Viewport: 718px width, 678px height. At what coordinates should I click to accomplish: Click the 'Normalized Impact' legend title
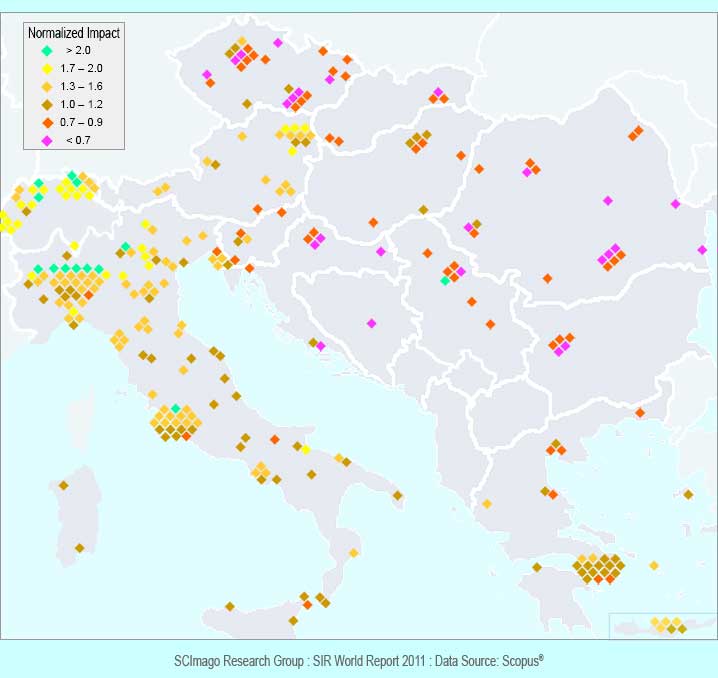(74, 33)
